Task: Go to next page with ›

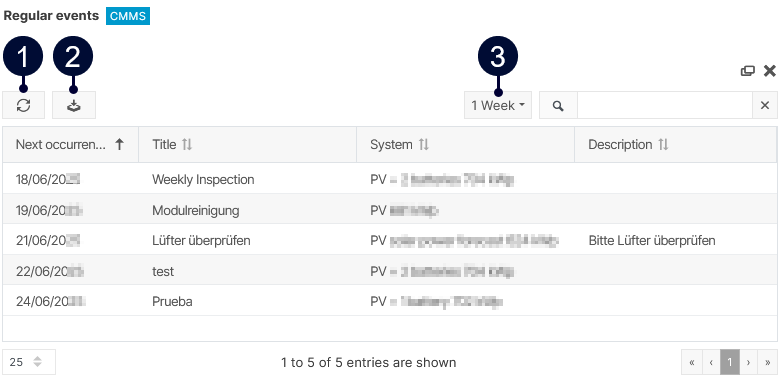Action: (x=748, y=362)
